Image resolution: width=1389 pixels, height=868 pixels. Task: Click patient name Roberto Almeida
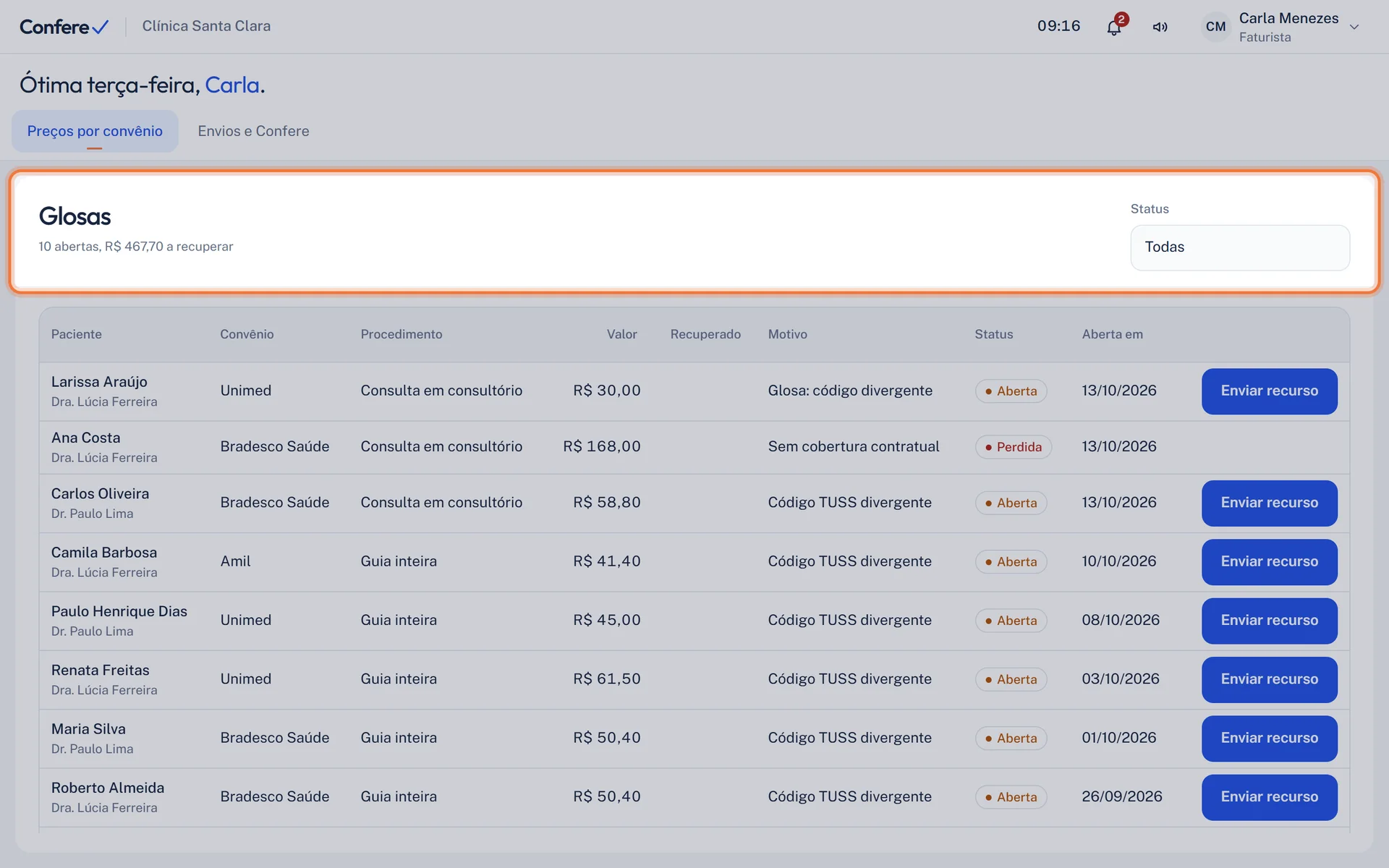click(108, 788)
